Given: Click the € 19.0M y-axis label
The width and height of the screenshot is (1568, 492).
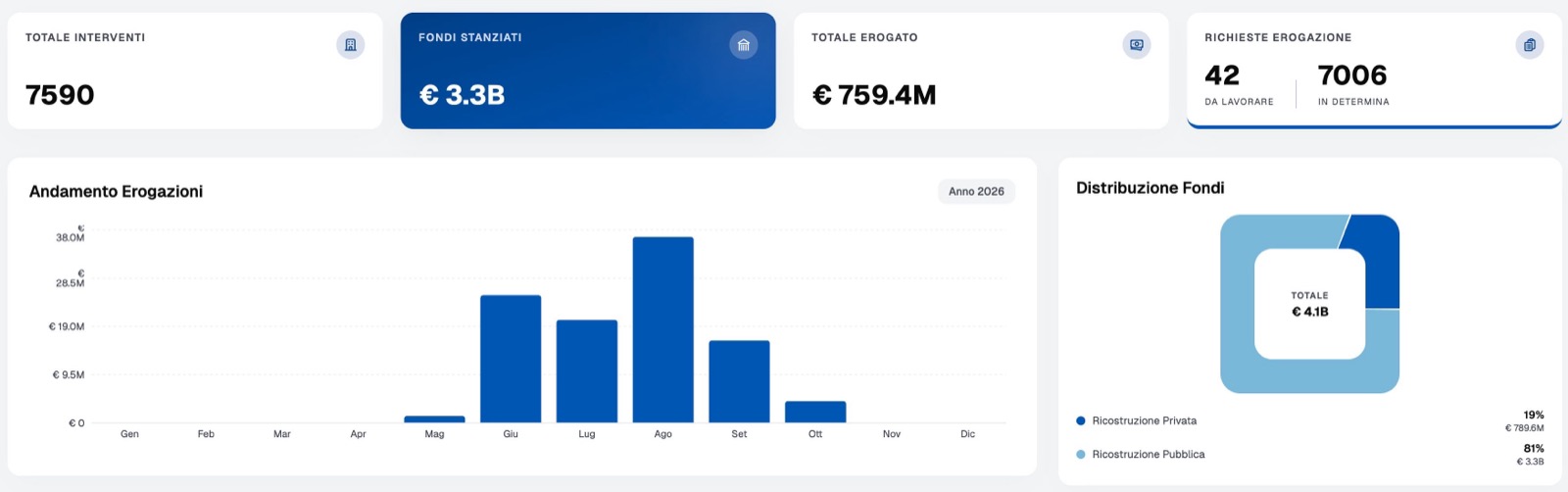Looking at the screenshot, I should 67,327.
